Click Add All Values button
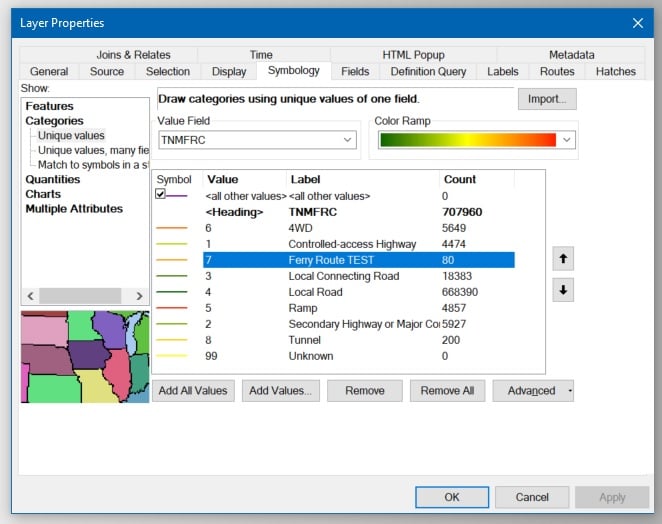This screenshot has width=662, height=524. pyautogui.click(x=193, y=391)
